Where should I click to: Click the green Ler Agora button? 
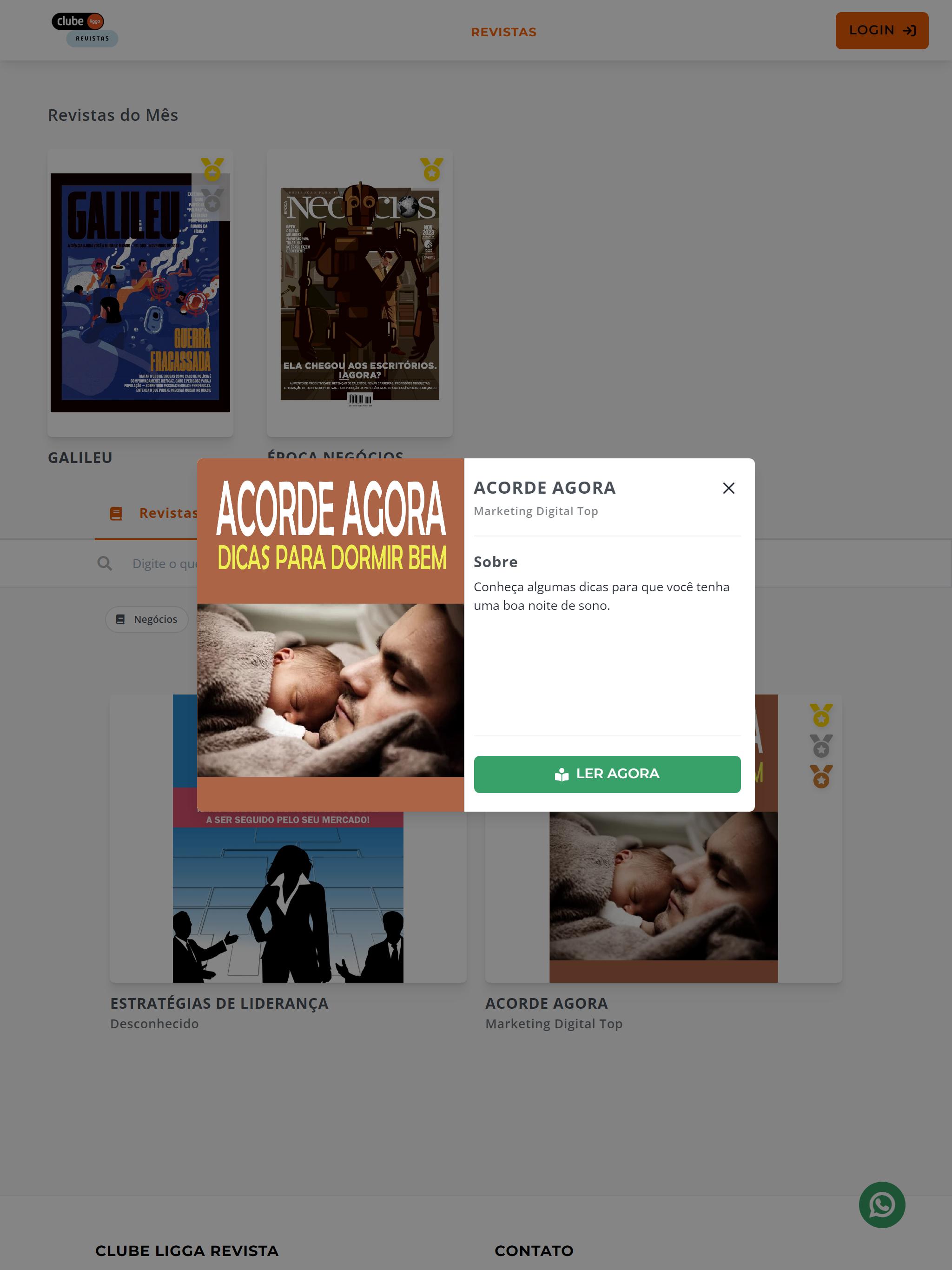pyautogui.click(x=607, y=774)
